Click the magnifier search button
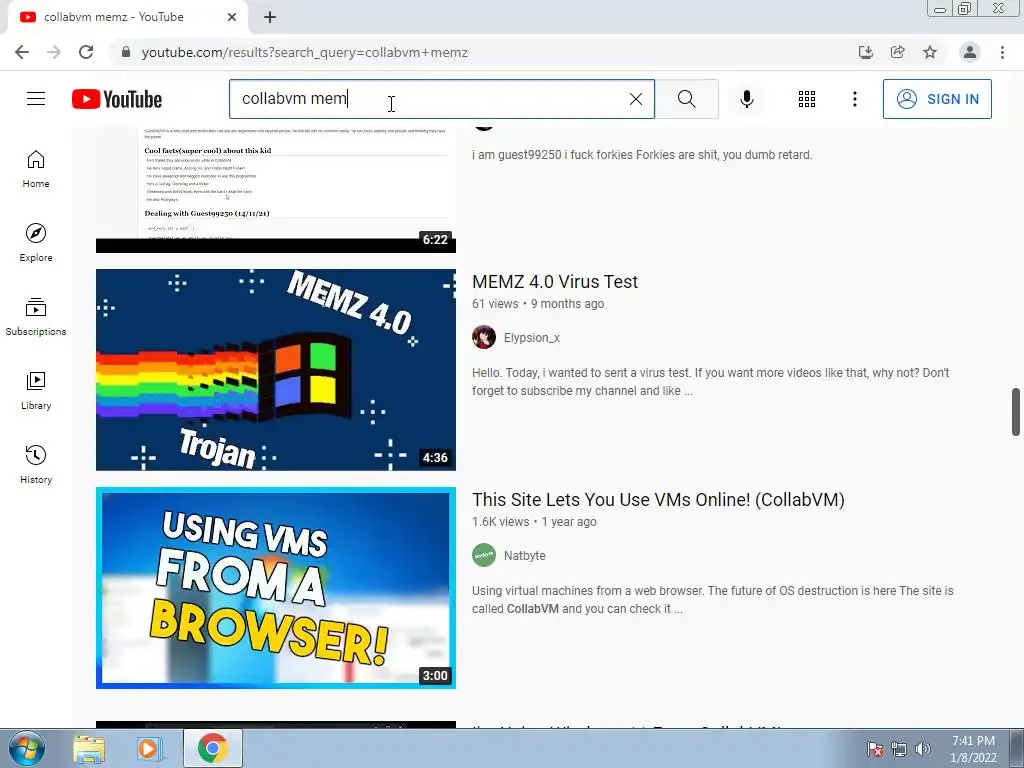 [686, 99]
